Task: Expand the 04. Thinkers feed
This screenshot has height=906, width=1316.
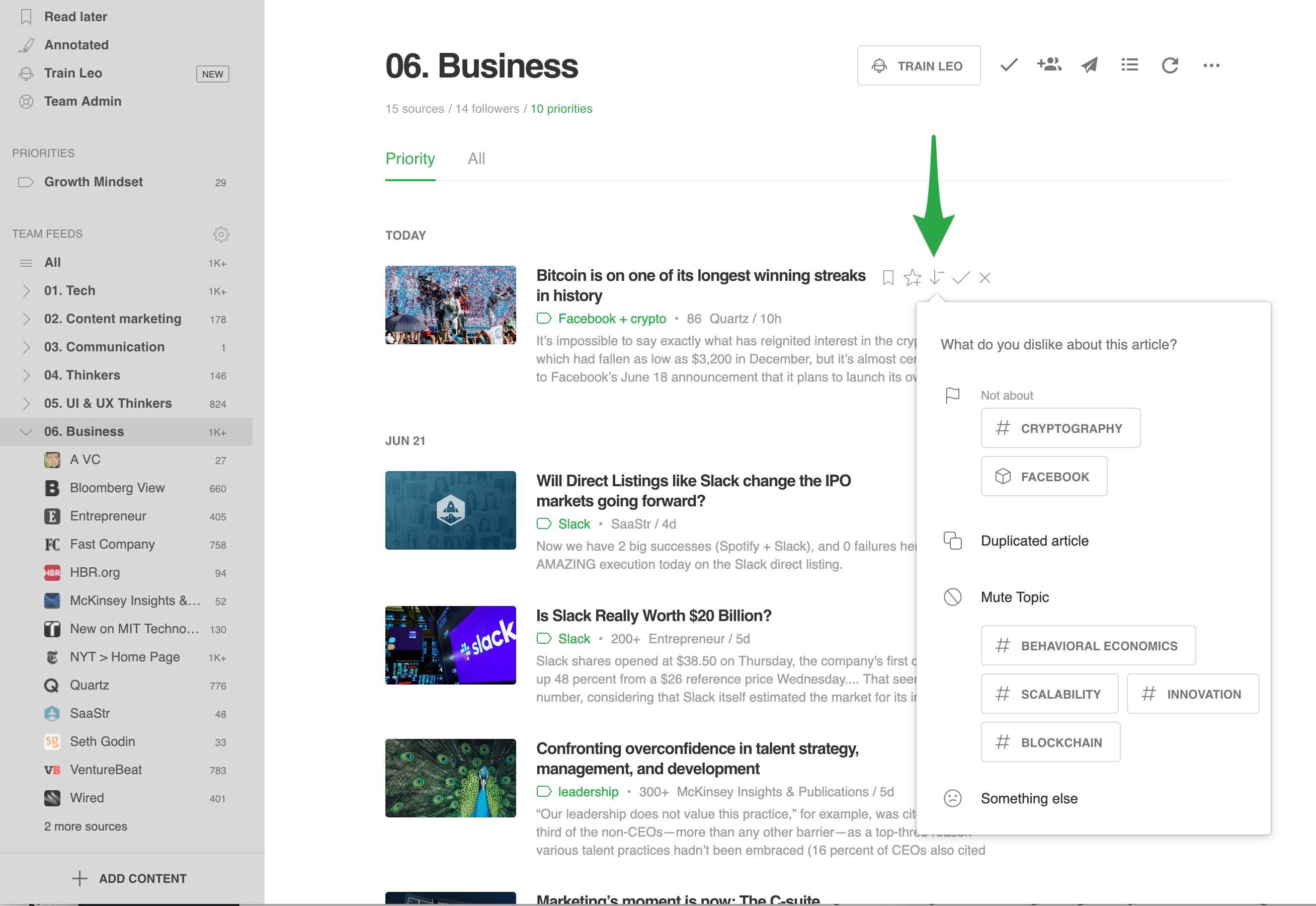Action: pyautogui.click(x=26, y=375)
